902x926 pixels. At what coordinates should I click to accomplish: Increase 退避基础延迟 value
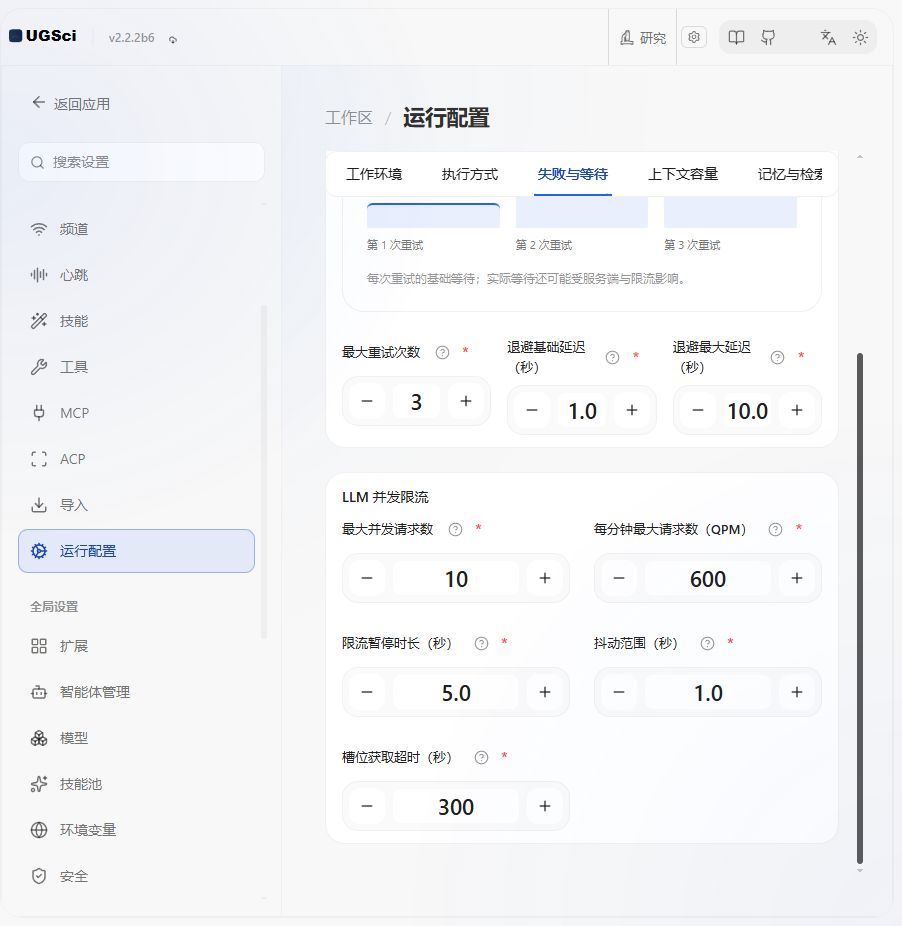(x=632, y=410)
